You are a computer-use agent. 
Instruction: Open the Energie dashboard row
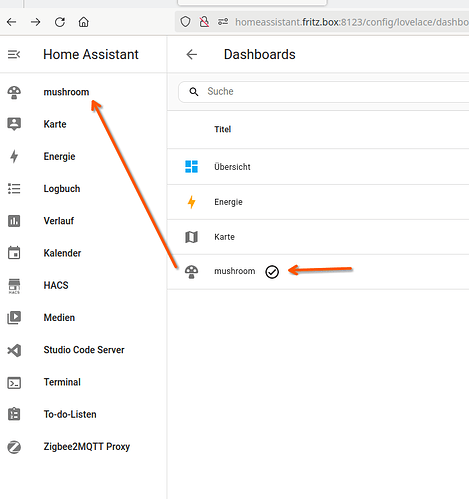pos(318,202)
